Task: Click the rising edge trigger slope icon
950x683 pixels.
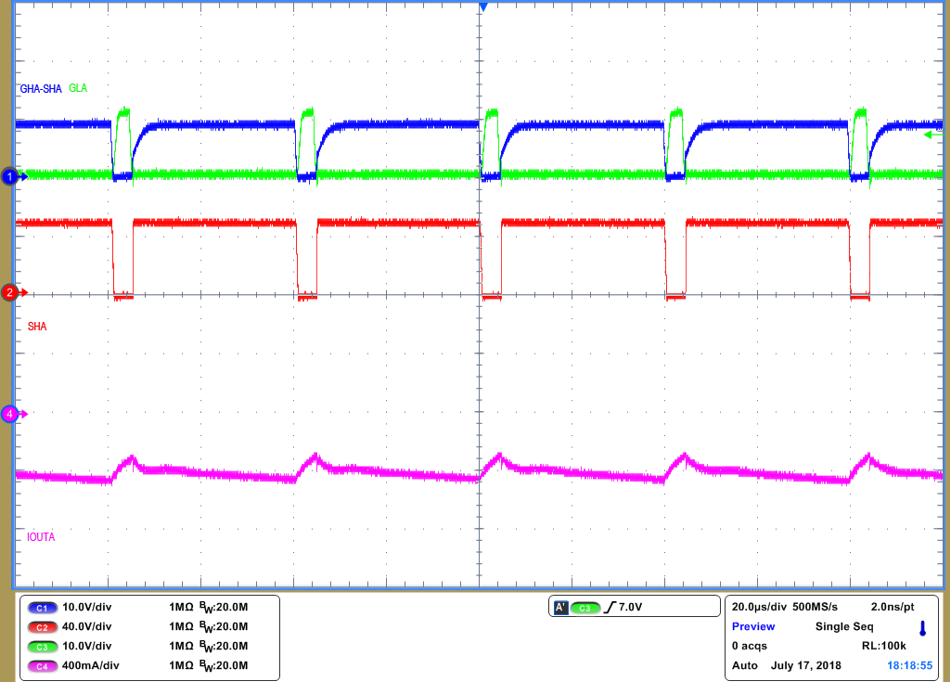Action: [x=612, y=605]
